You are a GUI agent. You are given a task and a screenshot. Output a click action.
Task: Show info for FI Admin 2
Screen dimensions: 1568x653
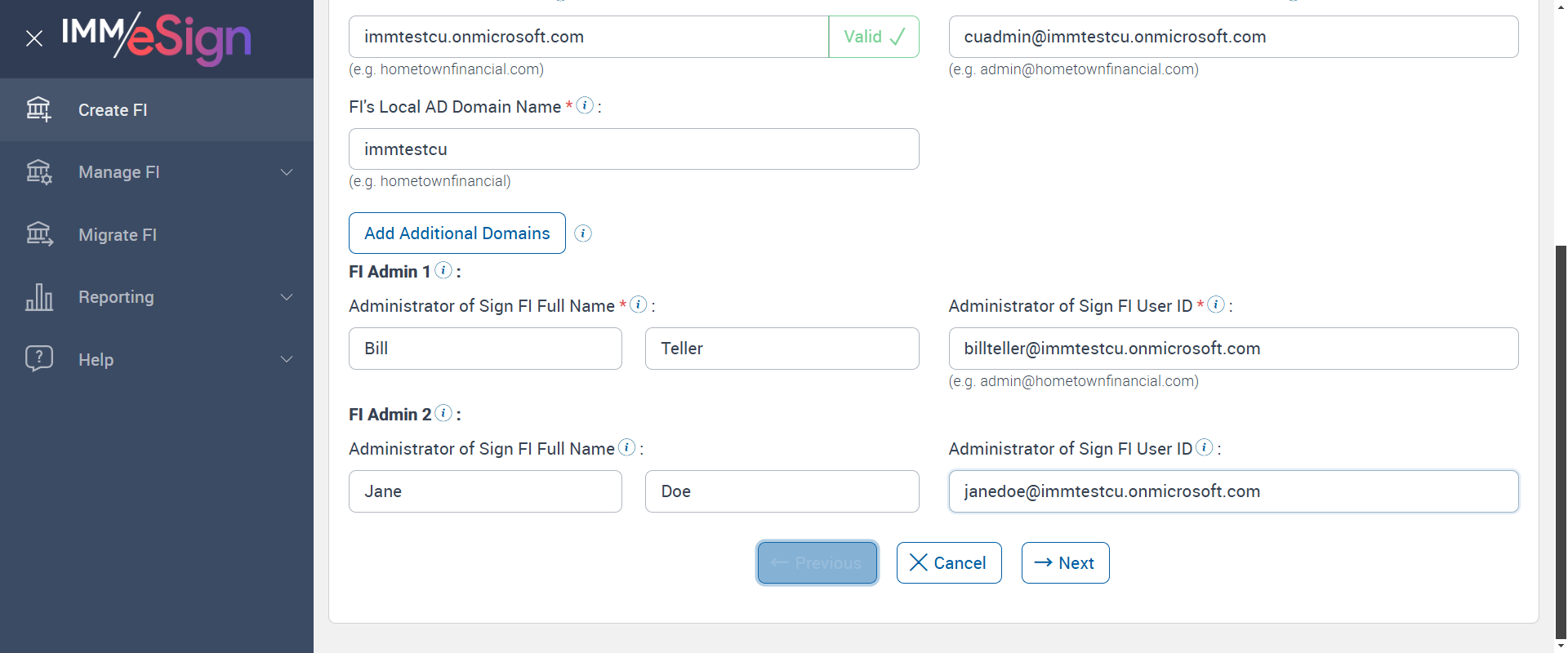click(x=443, y=413)
